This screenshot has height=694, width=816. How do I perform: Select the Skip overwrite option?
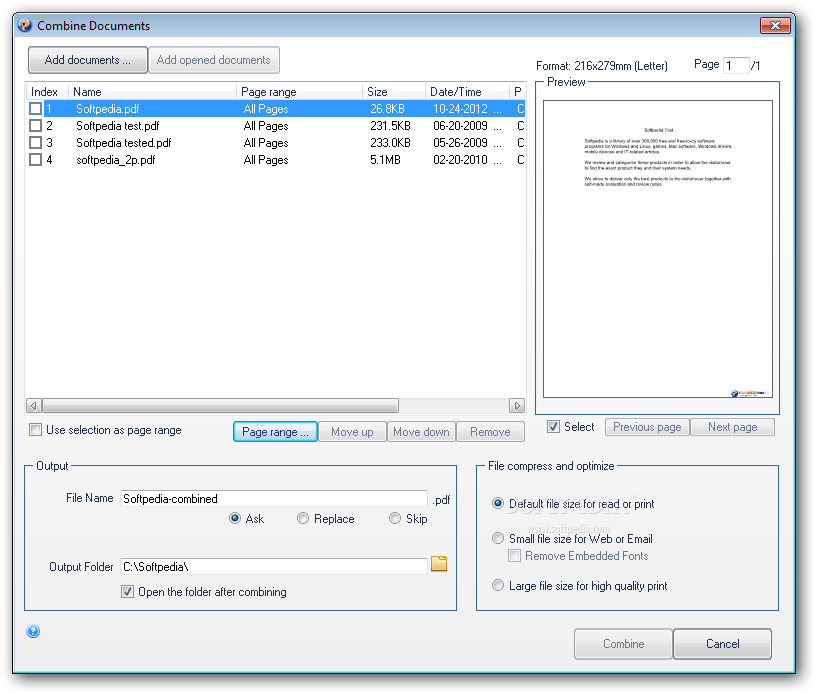pos(395,519)
